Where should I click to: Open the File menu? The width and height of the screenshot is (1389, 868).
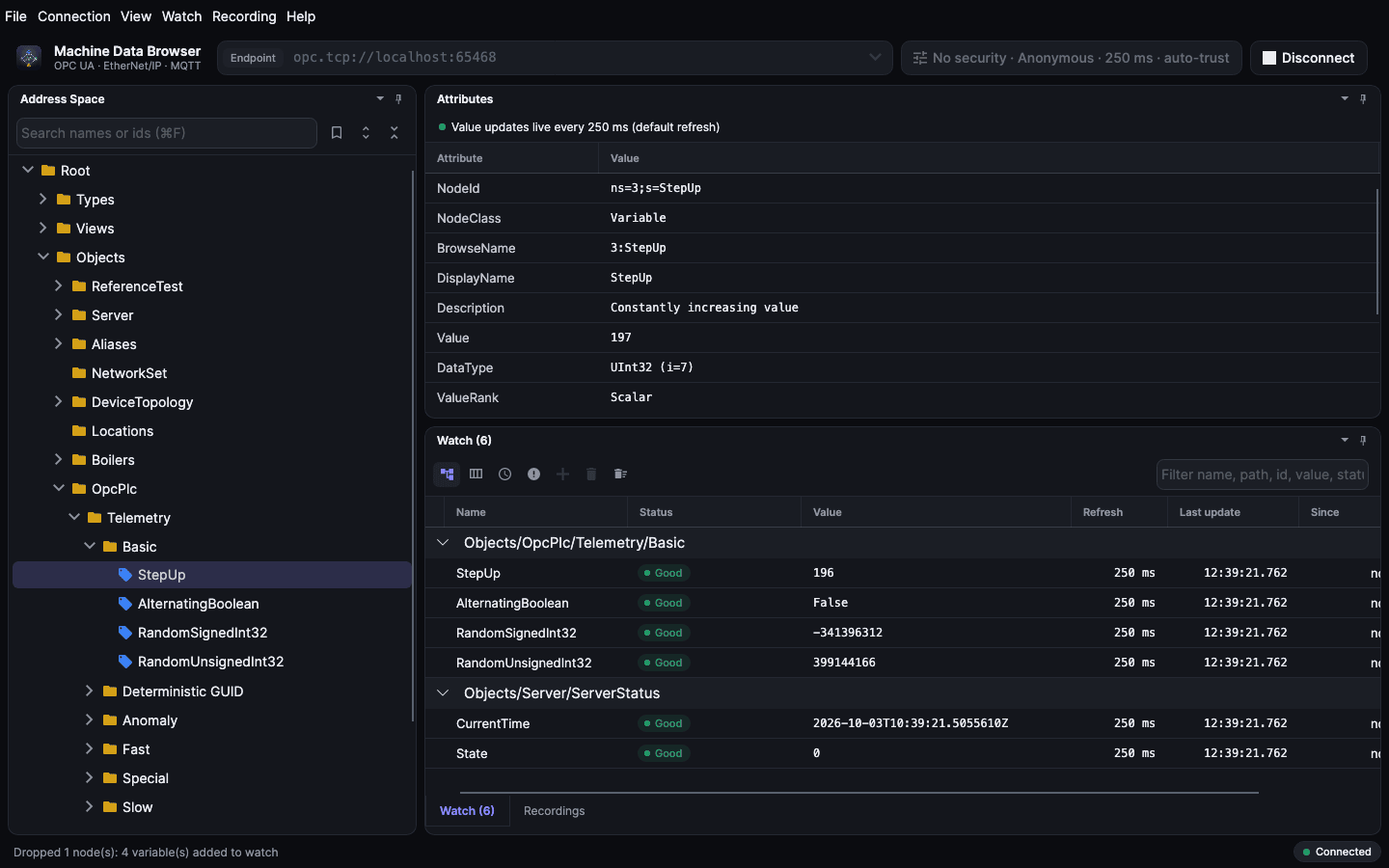pyautogui.click(x=15, y=16)
